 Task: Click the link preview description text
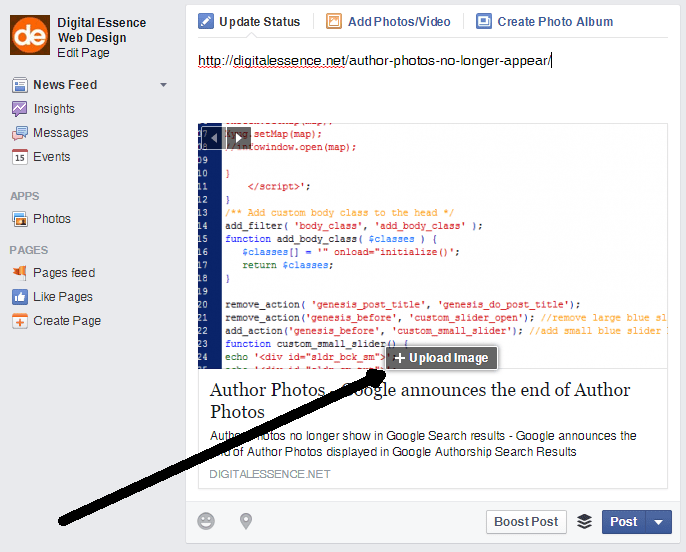423,444
